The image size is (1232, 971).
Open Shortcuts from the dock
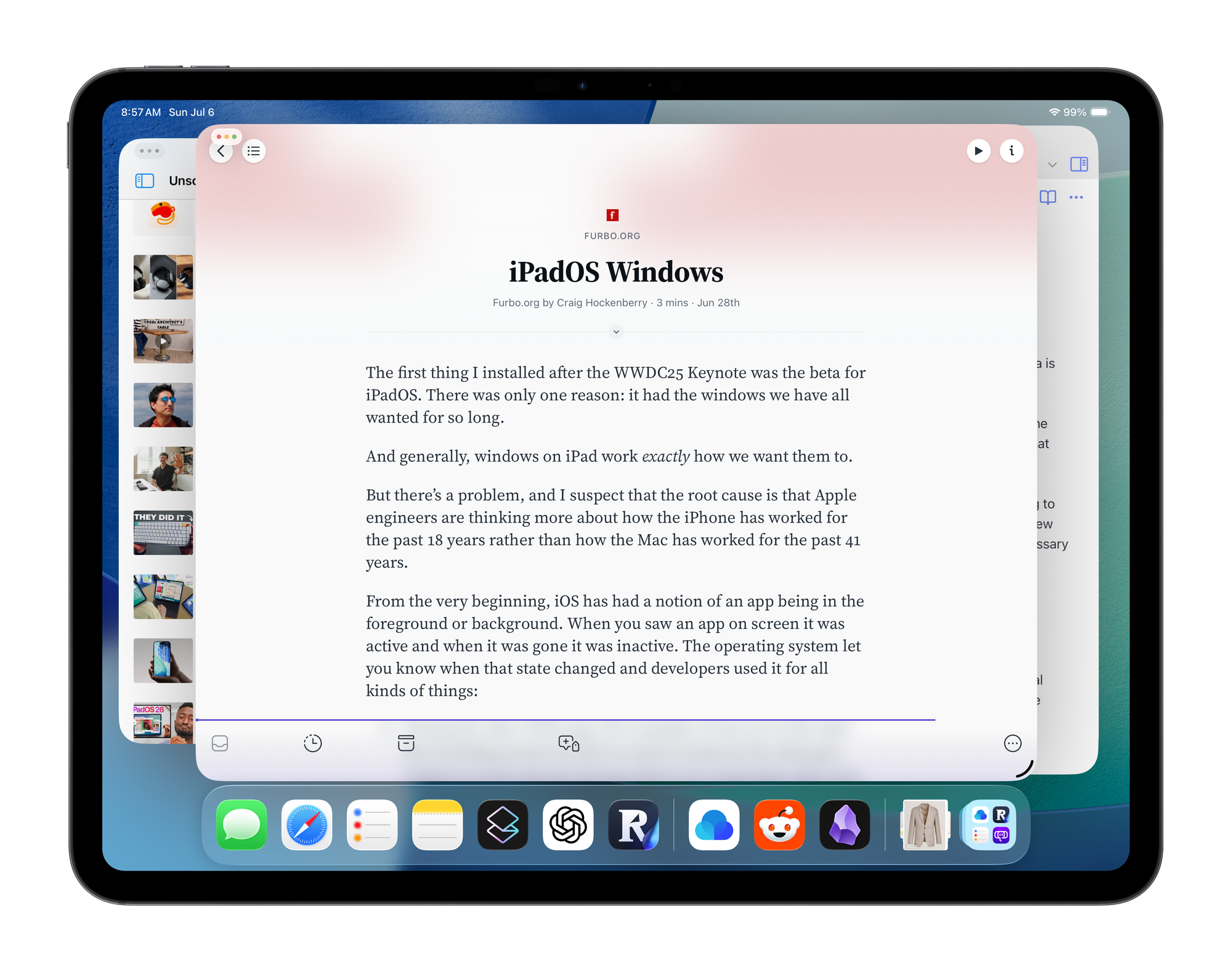503,825
